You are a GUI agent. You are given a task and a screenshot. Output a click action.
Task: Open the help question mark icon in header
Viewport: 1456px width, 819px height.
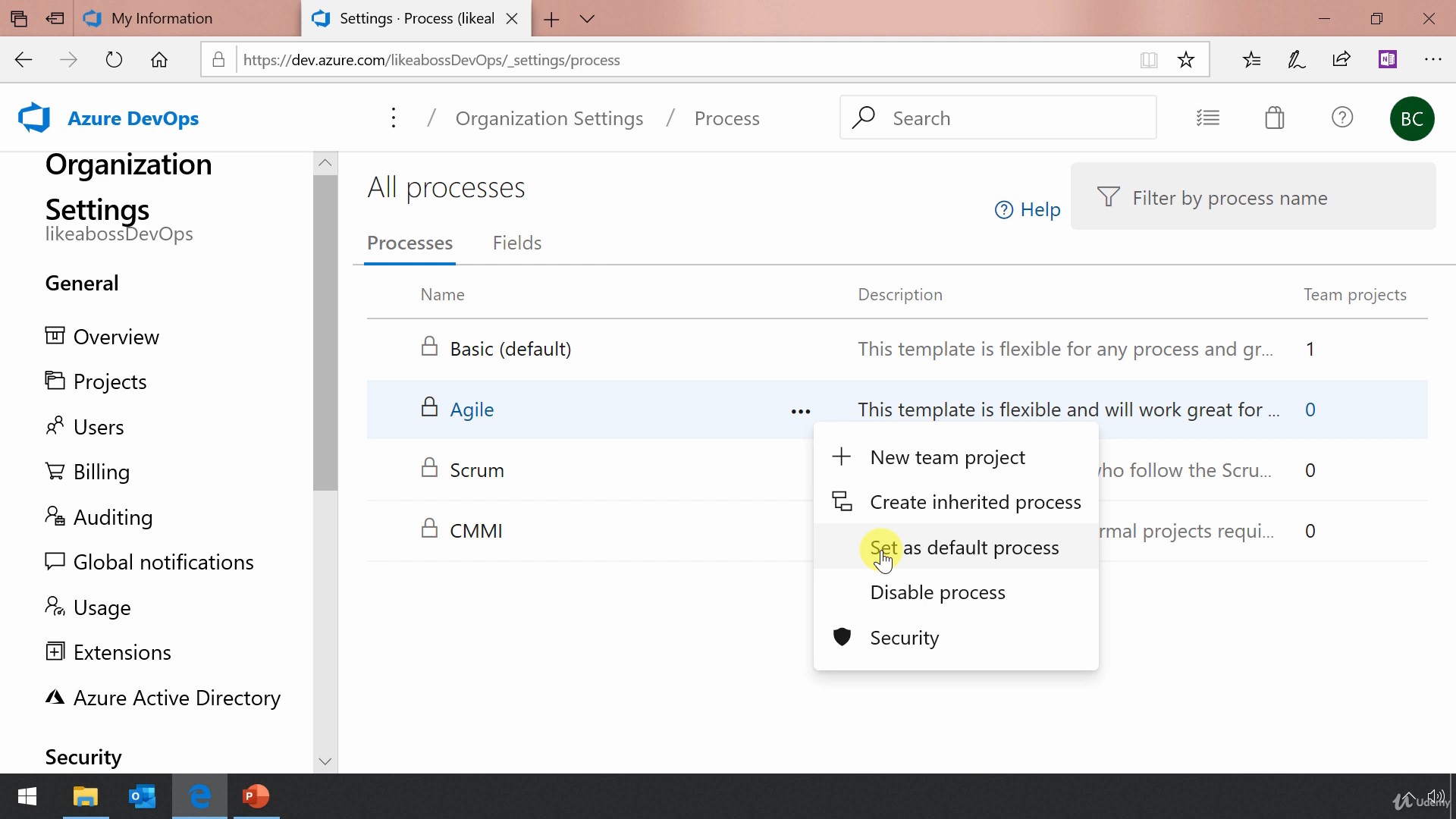[x=1342, y=118]
